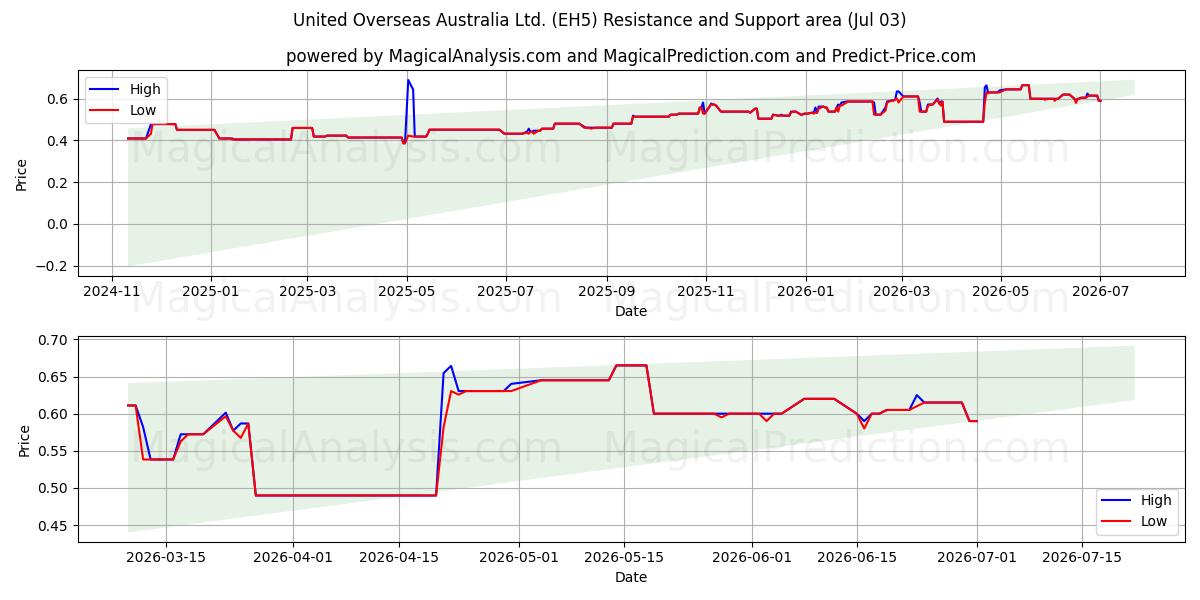Viewport: 1200px width, 600px height.
Task: Click the '2026-06-15' tick label
Action: (x=857, y=559)
